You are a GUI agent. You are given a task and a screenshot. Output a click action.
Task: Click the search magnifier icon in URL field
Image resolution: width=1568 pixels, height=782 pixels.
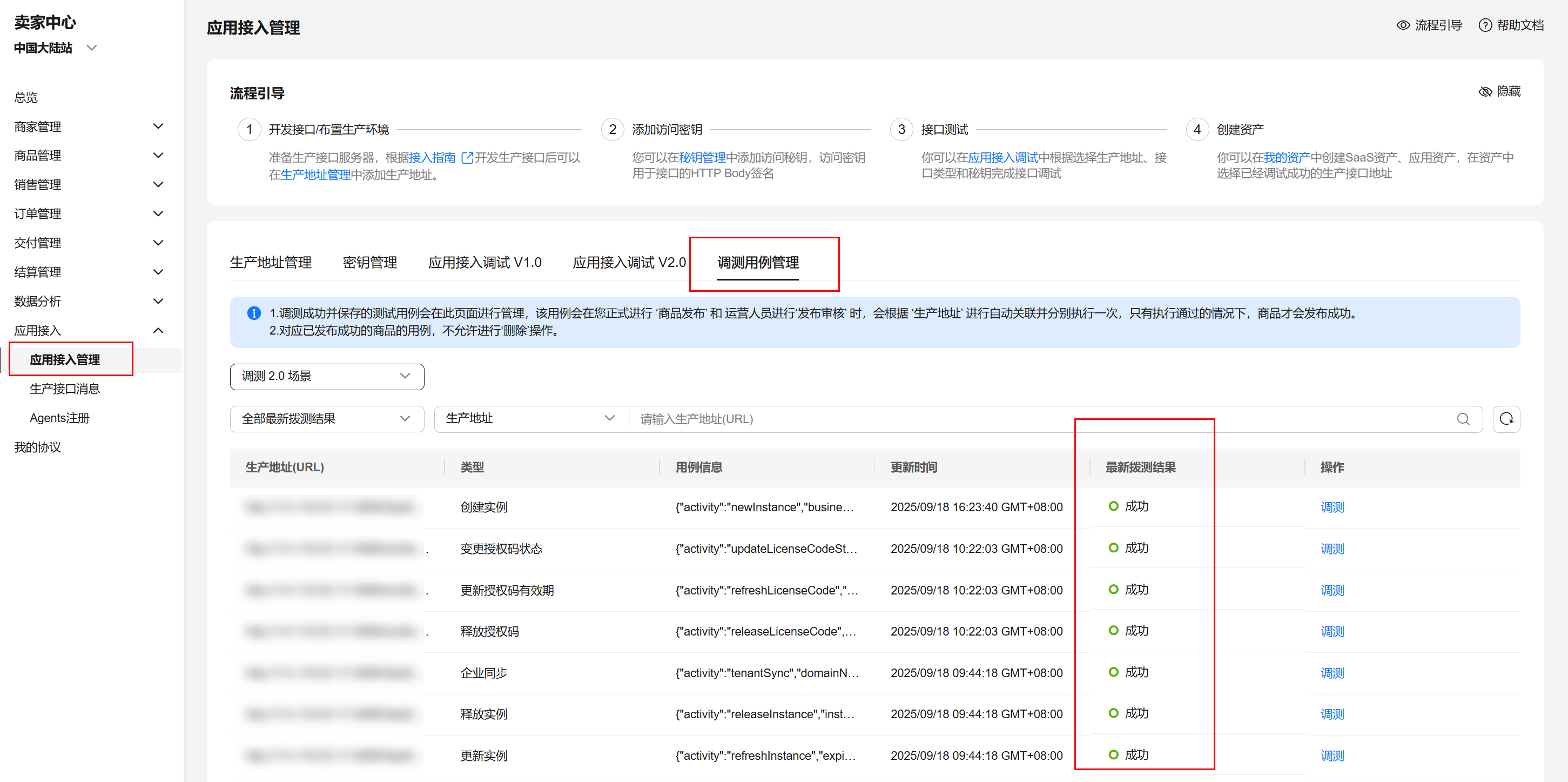point(1463,419)
